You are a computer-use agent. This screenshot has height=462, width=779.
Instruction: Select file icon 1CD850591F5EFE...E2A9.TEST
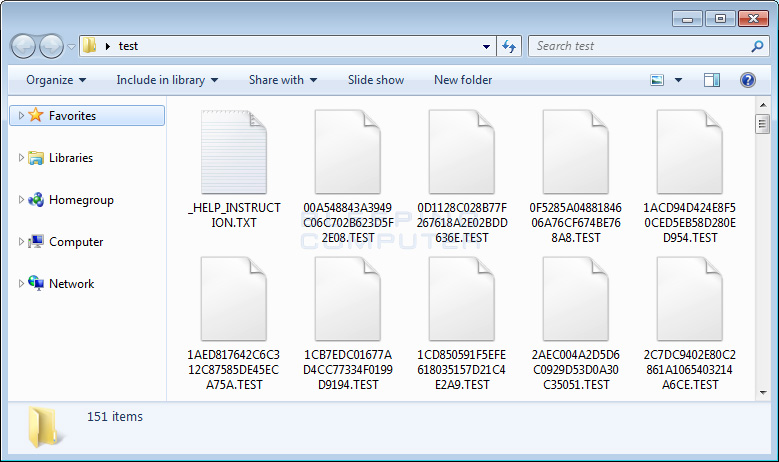[x=462, y=299]
